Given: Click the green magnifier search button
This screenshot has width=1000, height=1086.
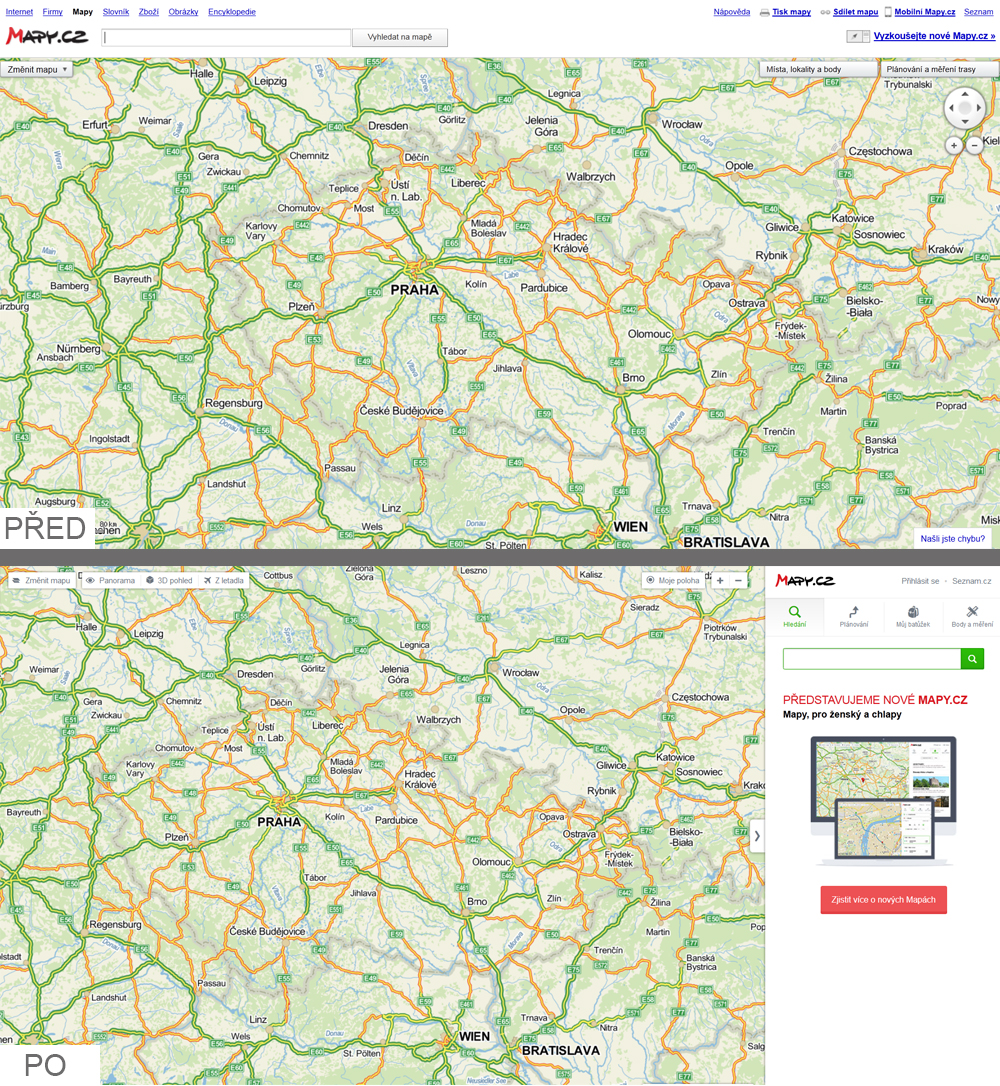Looking at the screenshot, I should [972, 659].
